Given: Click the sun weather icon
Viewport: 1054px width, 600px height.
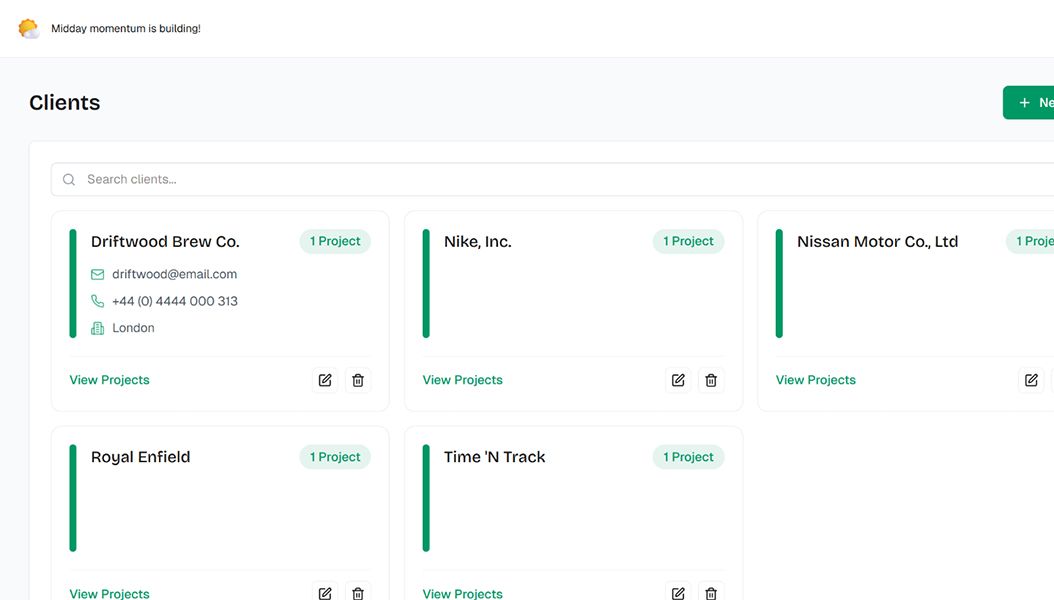Looking at the screenshot, I should coord(28,28).
